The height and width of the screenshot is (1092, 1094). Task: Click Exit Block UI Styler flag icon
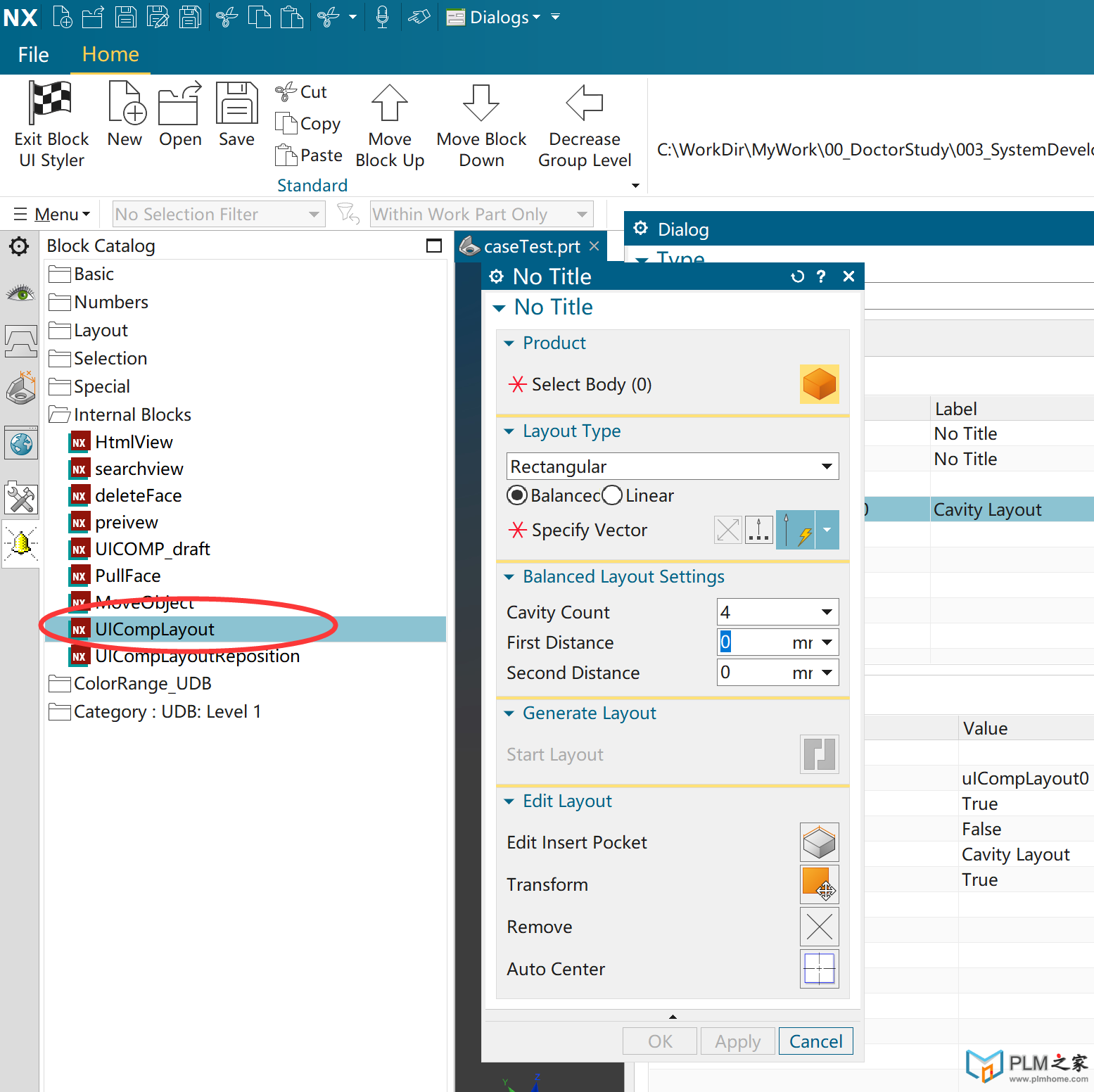click(49, 102)
